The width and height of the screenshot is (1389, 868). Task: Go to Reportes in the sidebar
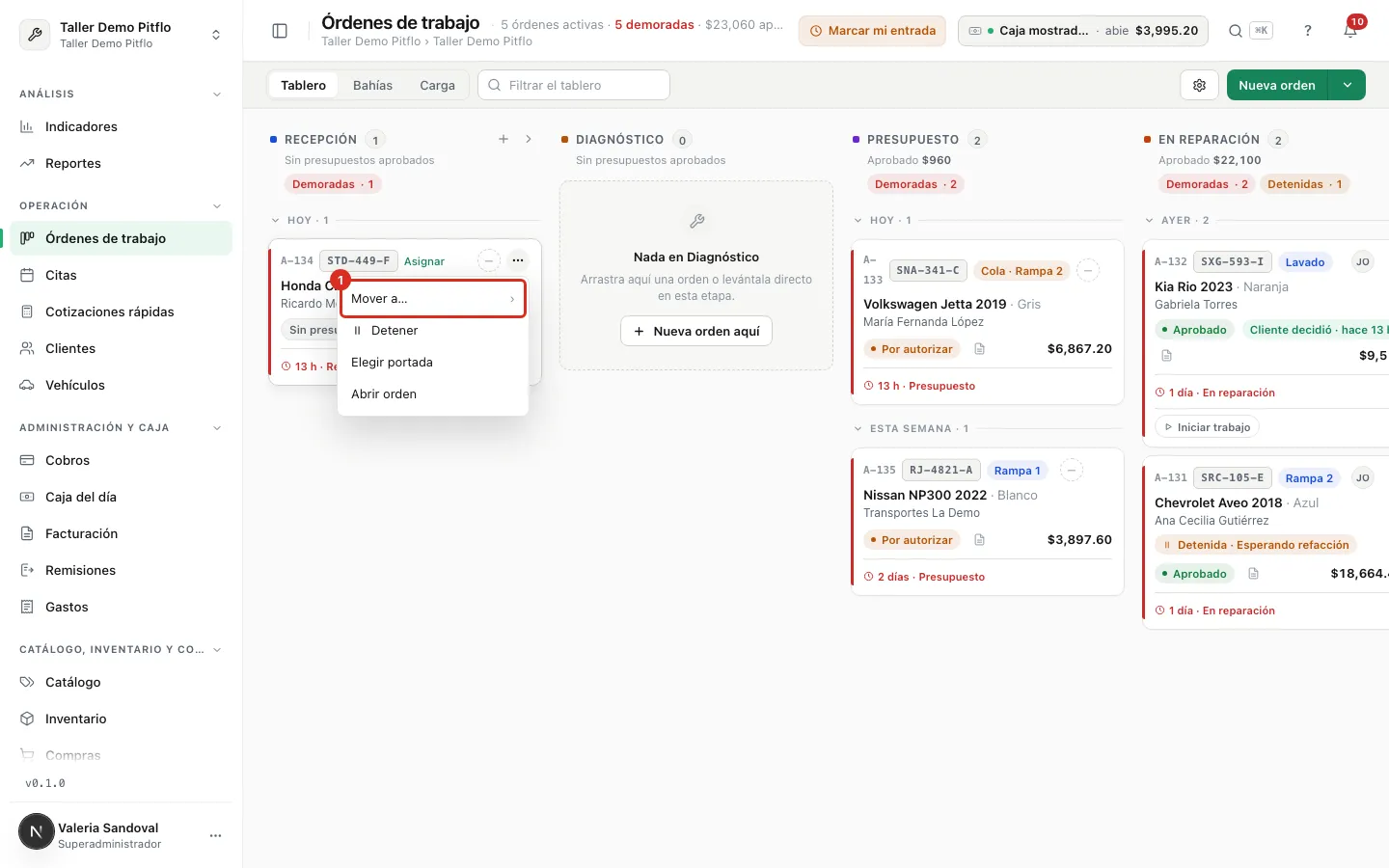121,163
